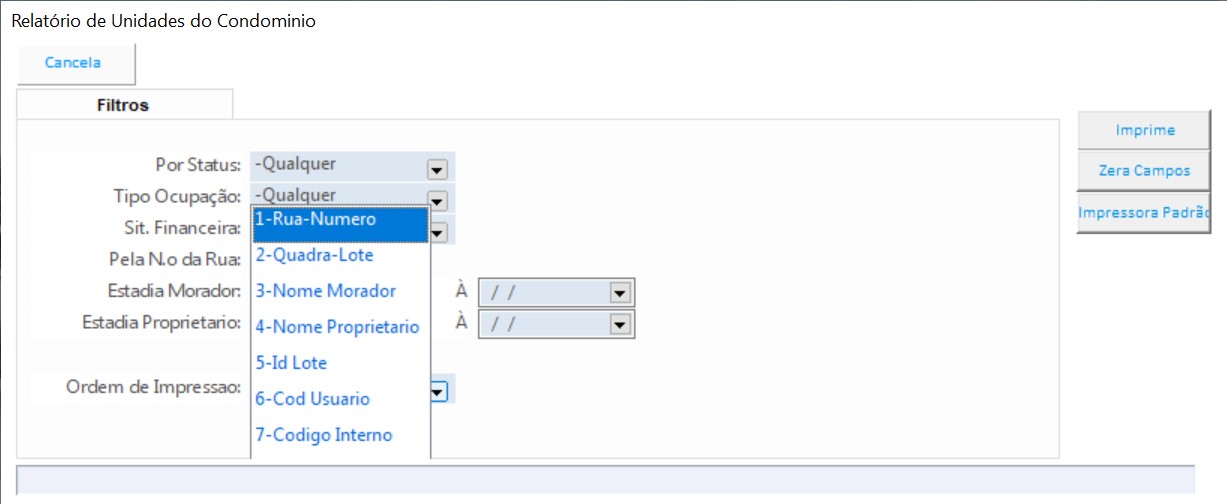Click the Estadia Proprietario end date field
Screen dimensions: 1227x504
pyautogui.click(x=545, y=325)
